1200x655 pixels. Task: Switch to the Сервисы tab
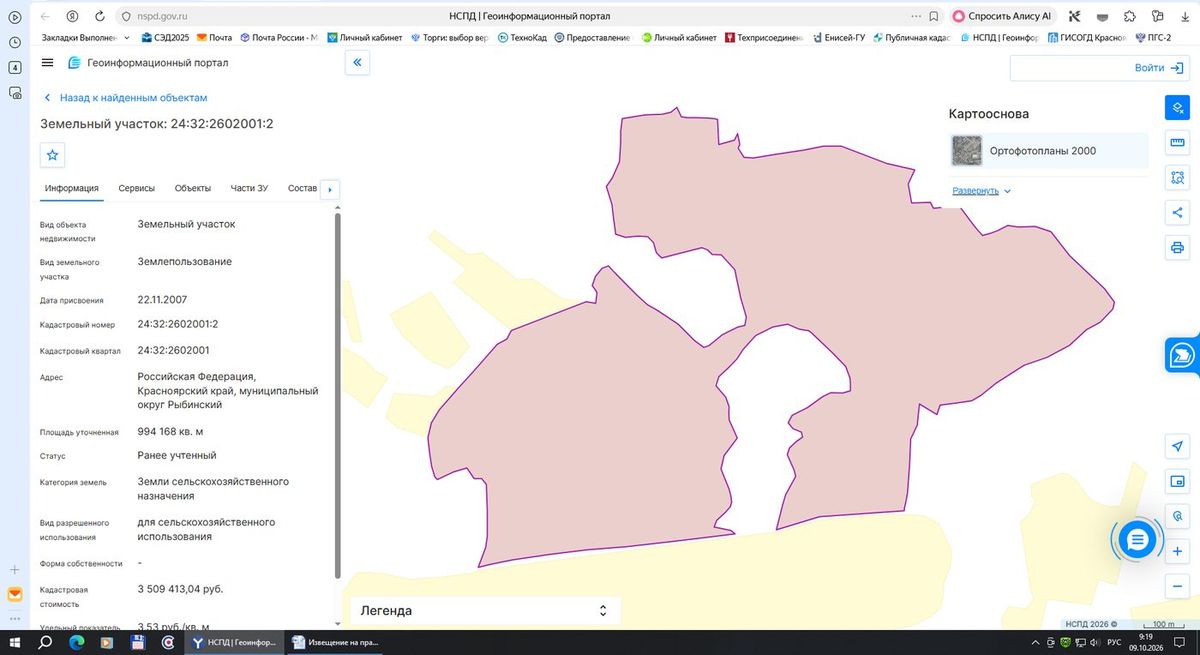136,188
